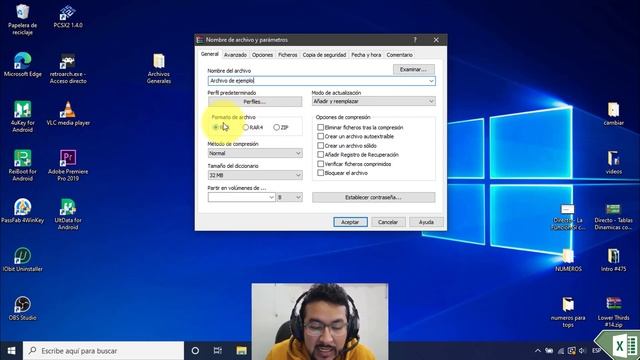
Task: Click the dialog help question mark
Action: pyautogui.click(x=415, y=40)
